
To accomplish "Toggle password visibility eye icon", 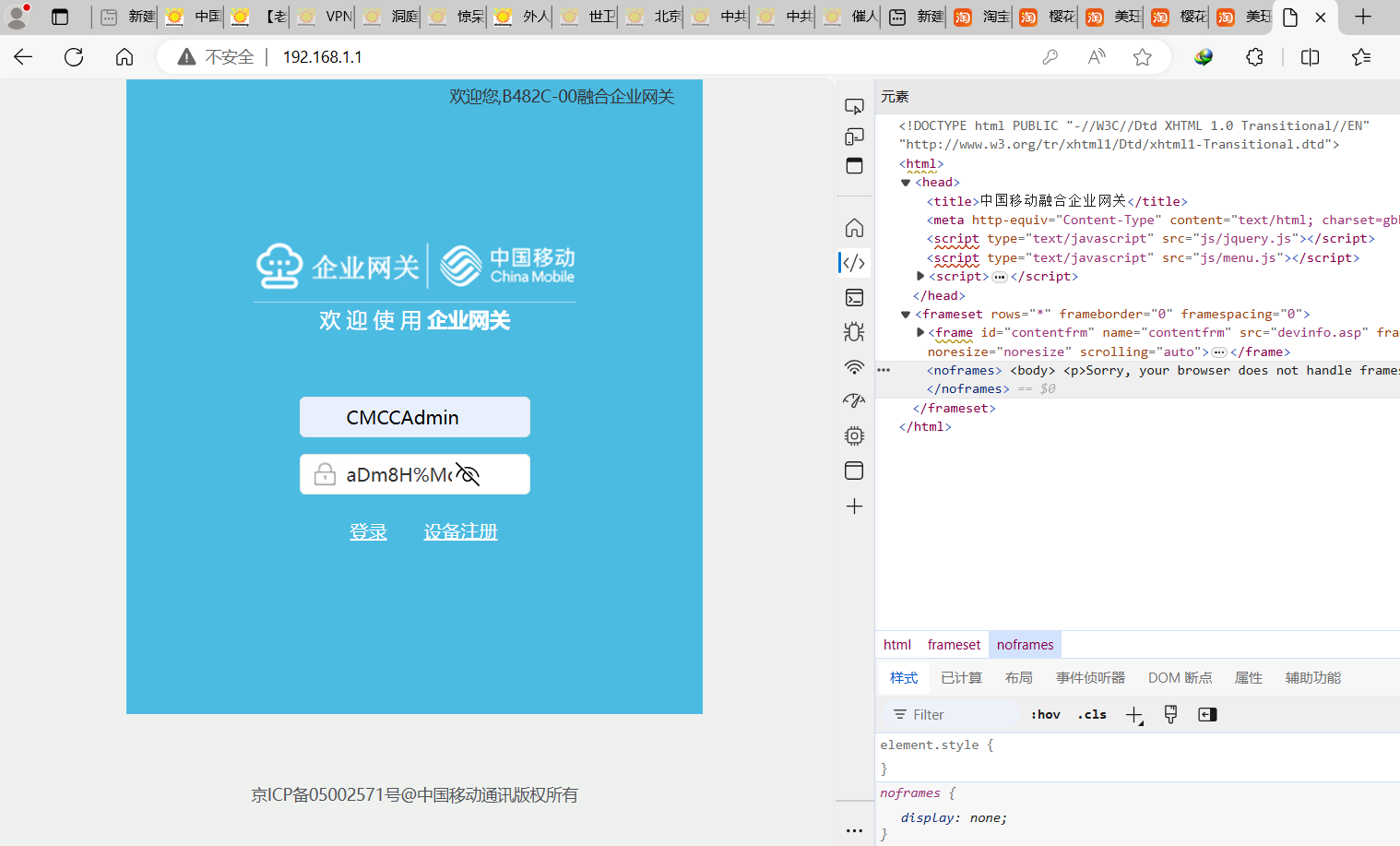I will [x=468, y=474].
